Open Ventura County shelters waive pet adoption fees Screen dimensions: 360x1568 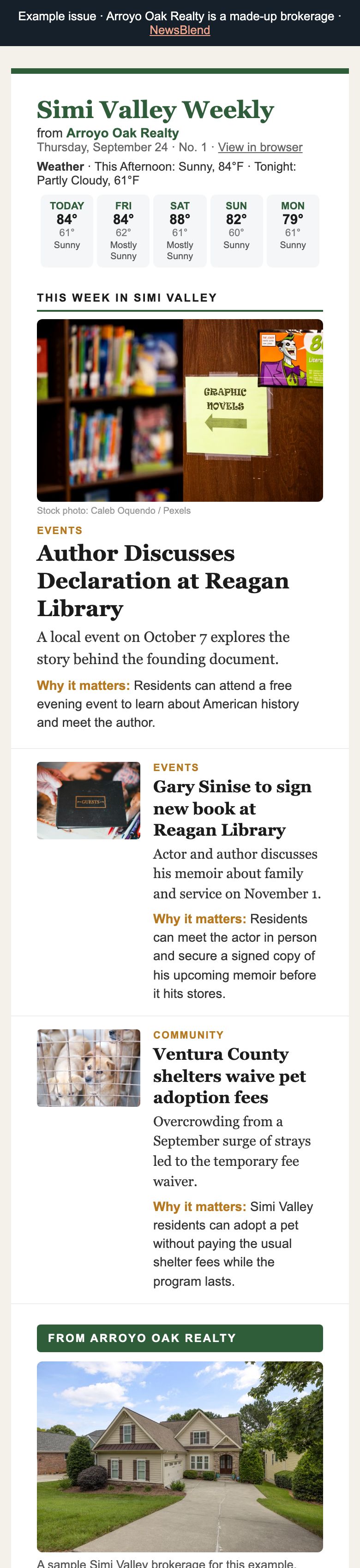tap(229, 1075)
